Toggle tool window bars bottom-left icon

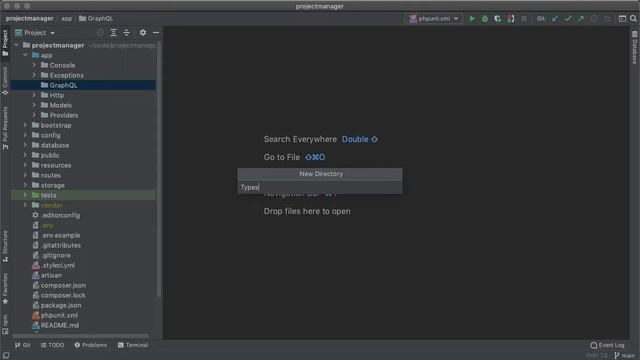click(6, 356)
